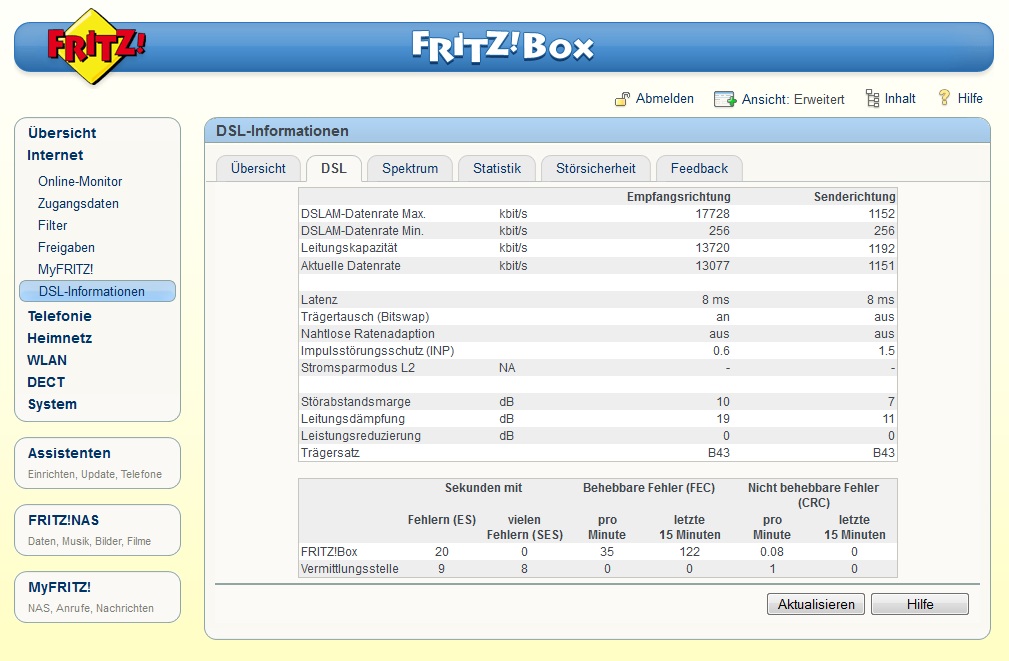Image resolution: width=1009 pixels, height=661 pixels.
Task: Open Filter submenu entry
Action: pos(52,225)
